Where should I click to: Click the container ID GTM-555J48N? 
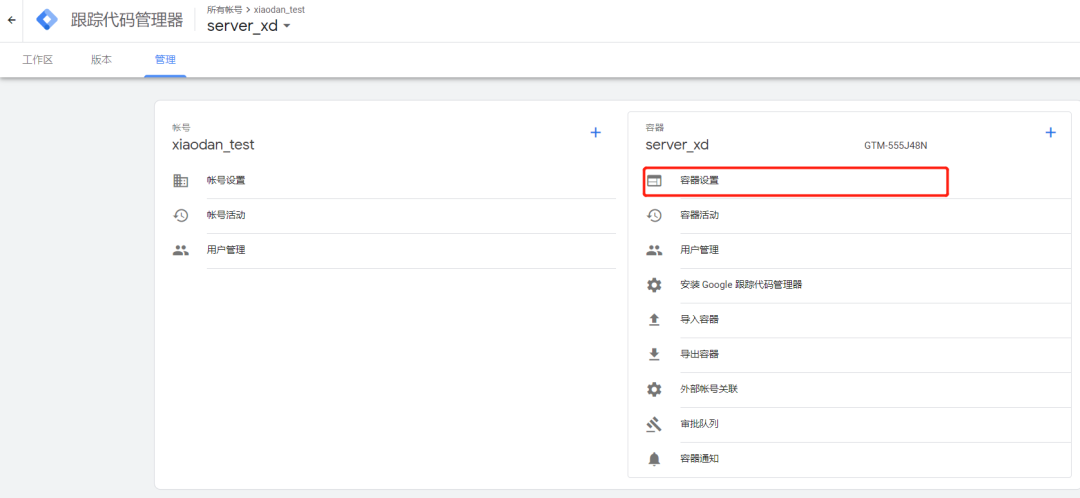click(x=895, y=146)
